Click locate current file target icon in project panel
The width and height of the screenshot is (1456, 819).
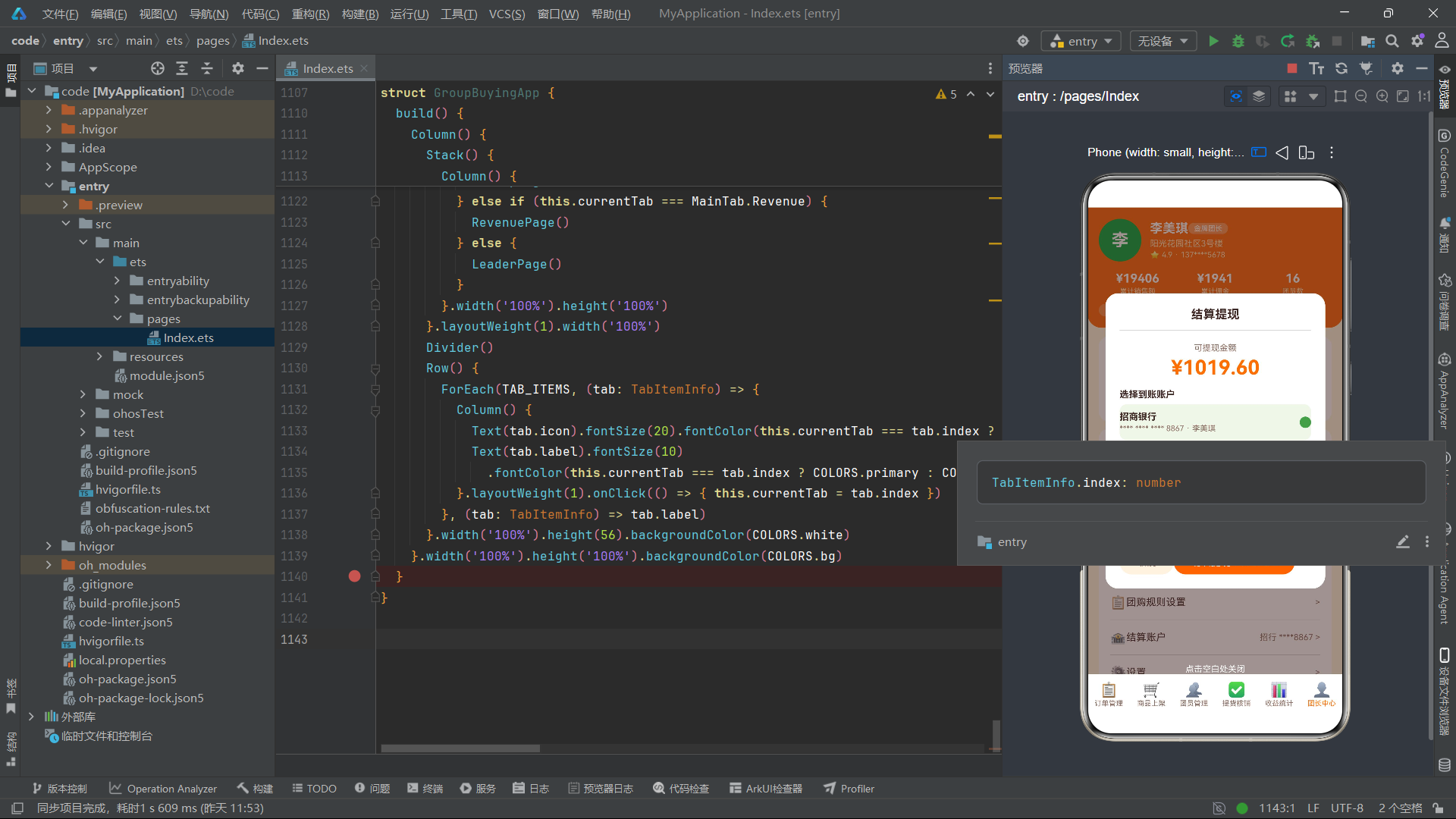pyautogui.click(x=158, y=68)
